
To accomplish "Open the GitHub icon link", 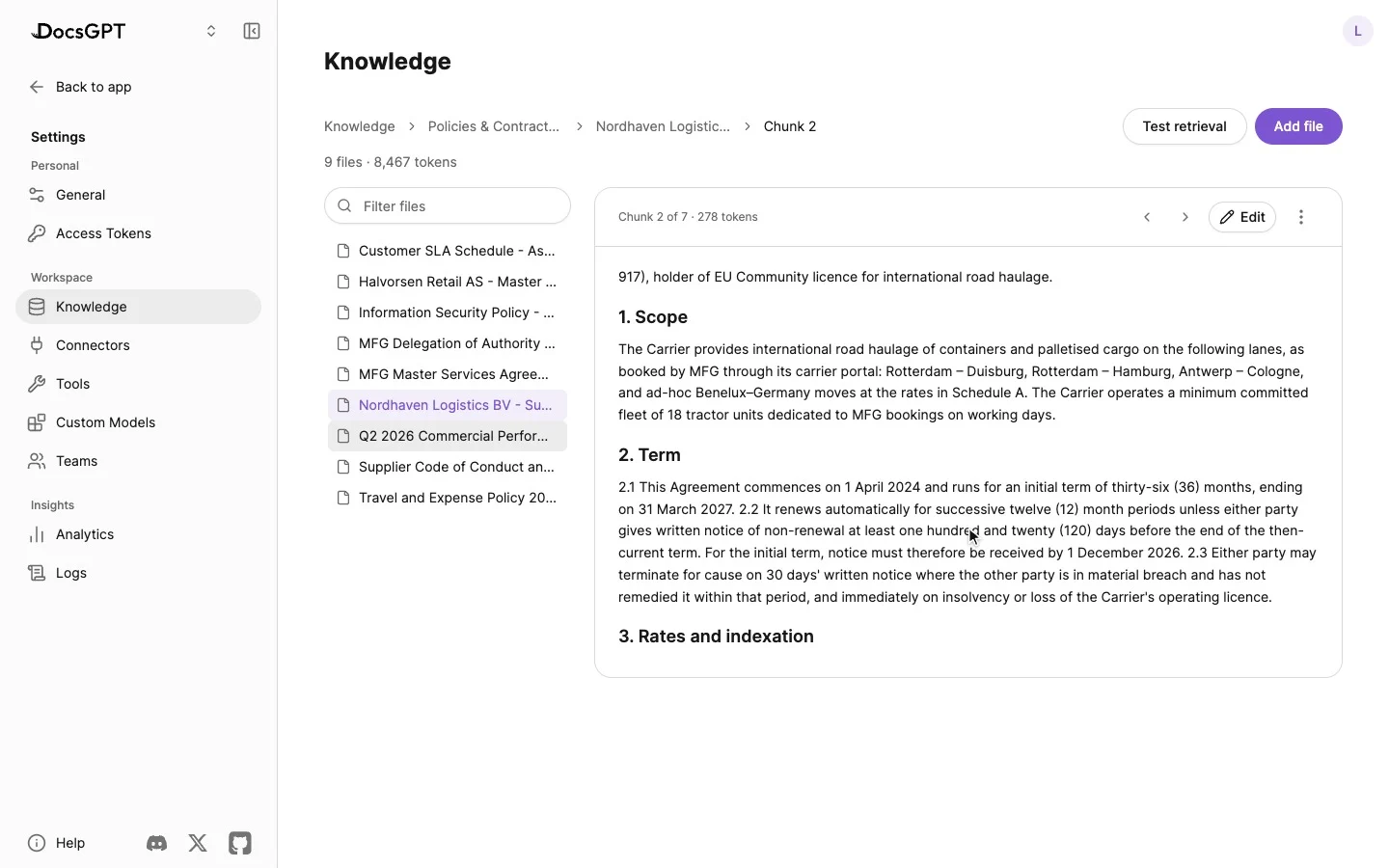I will (x=240, y=843).
